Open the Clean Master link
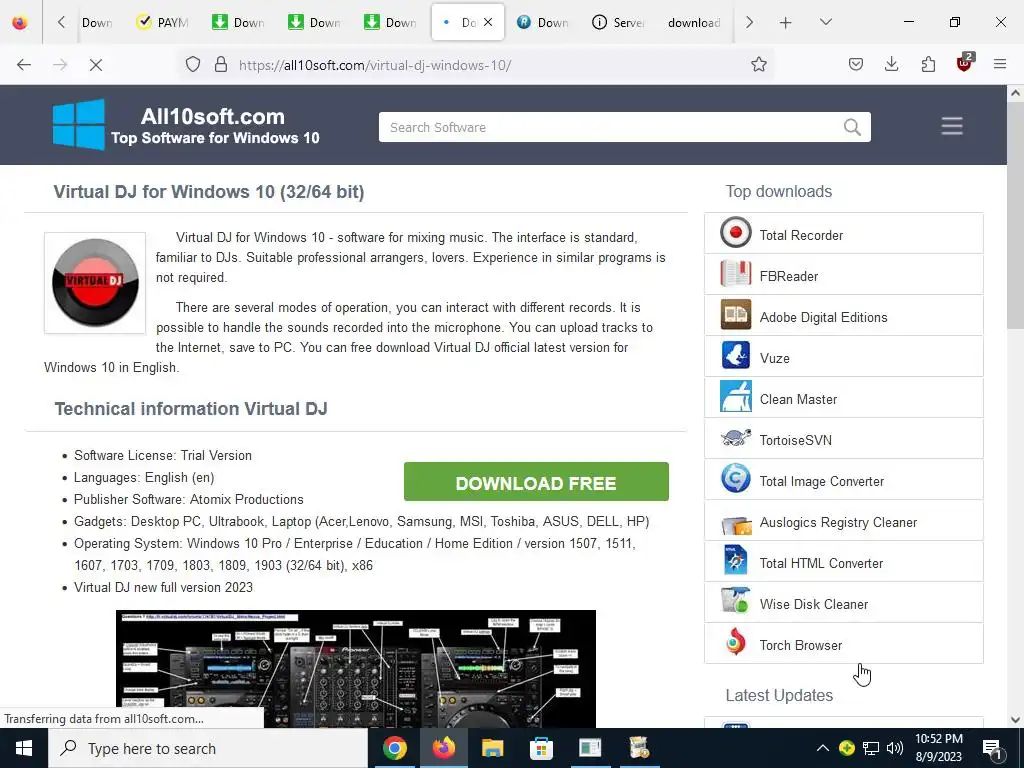This screenshot has width=1024, height=768. pos(798,399)
